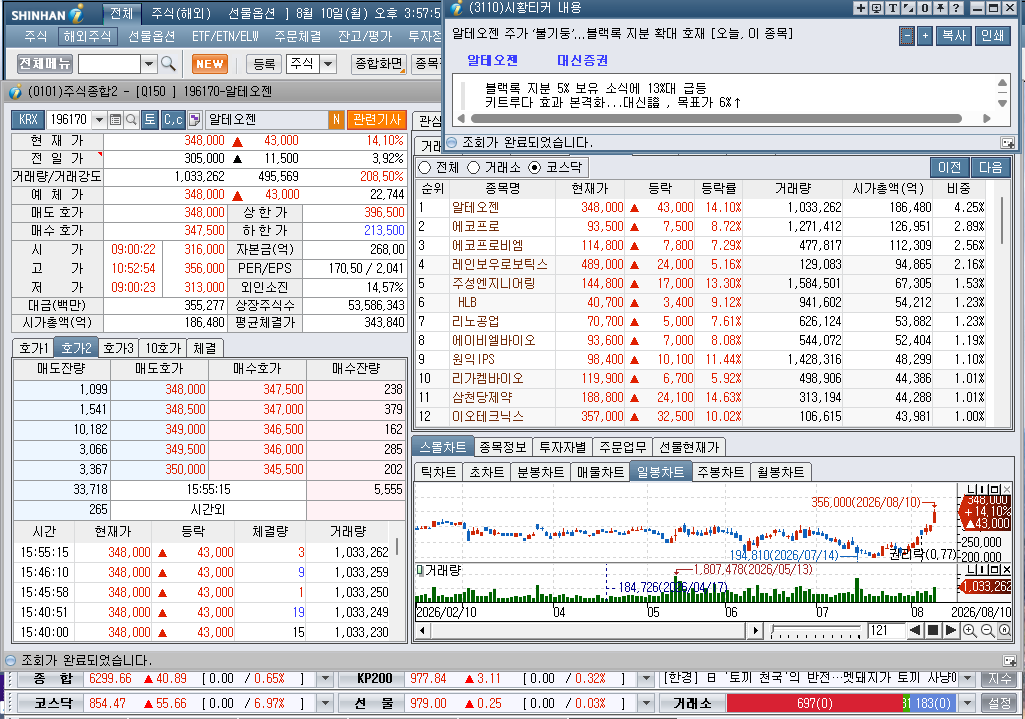
Task: Click the C,c icon button in stock header
Action: click(173, 120)
